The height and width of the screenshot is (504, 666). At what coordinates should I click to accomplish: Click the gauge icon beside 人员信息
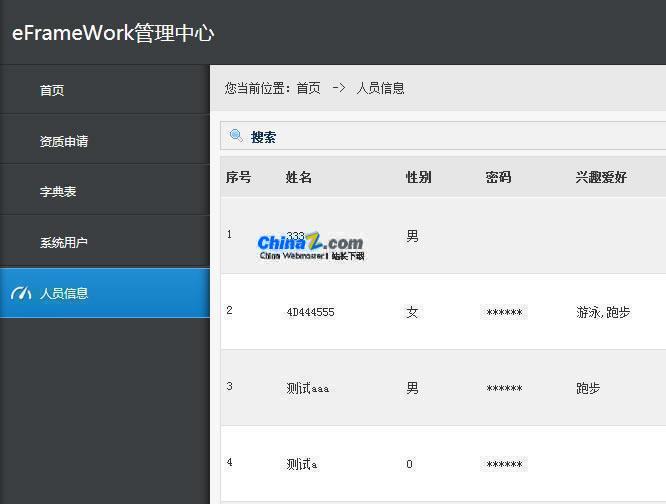(21, 293)
